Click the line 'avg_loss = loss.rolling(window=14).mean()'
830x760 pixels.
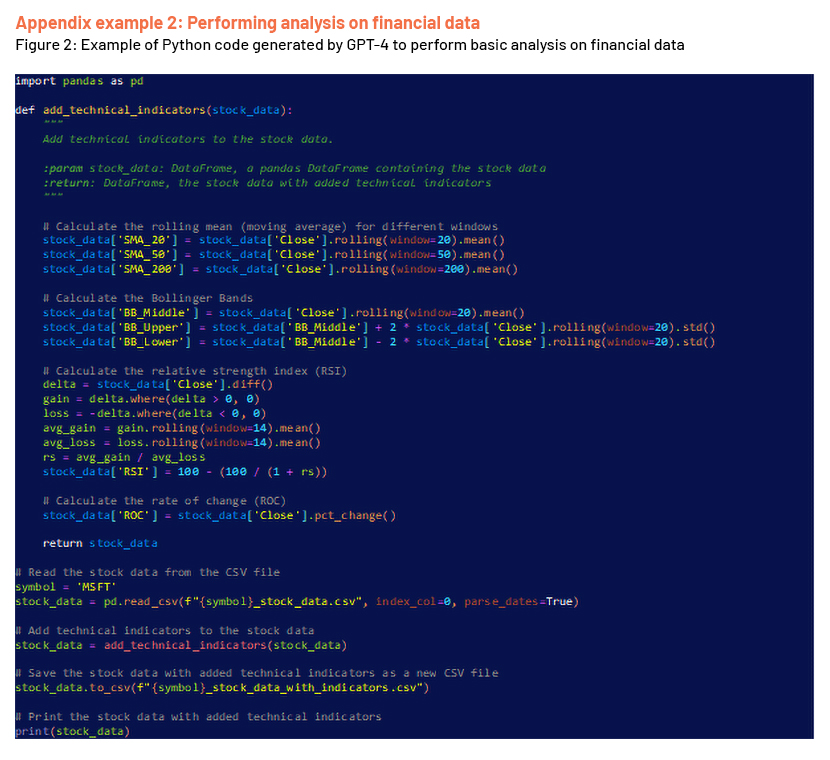pos(182,442)
